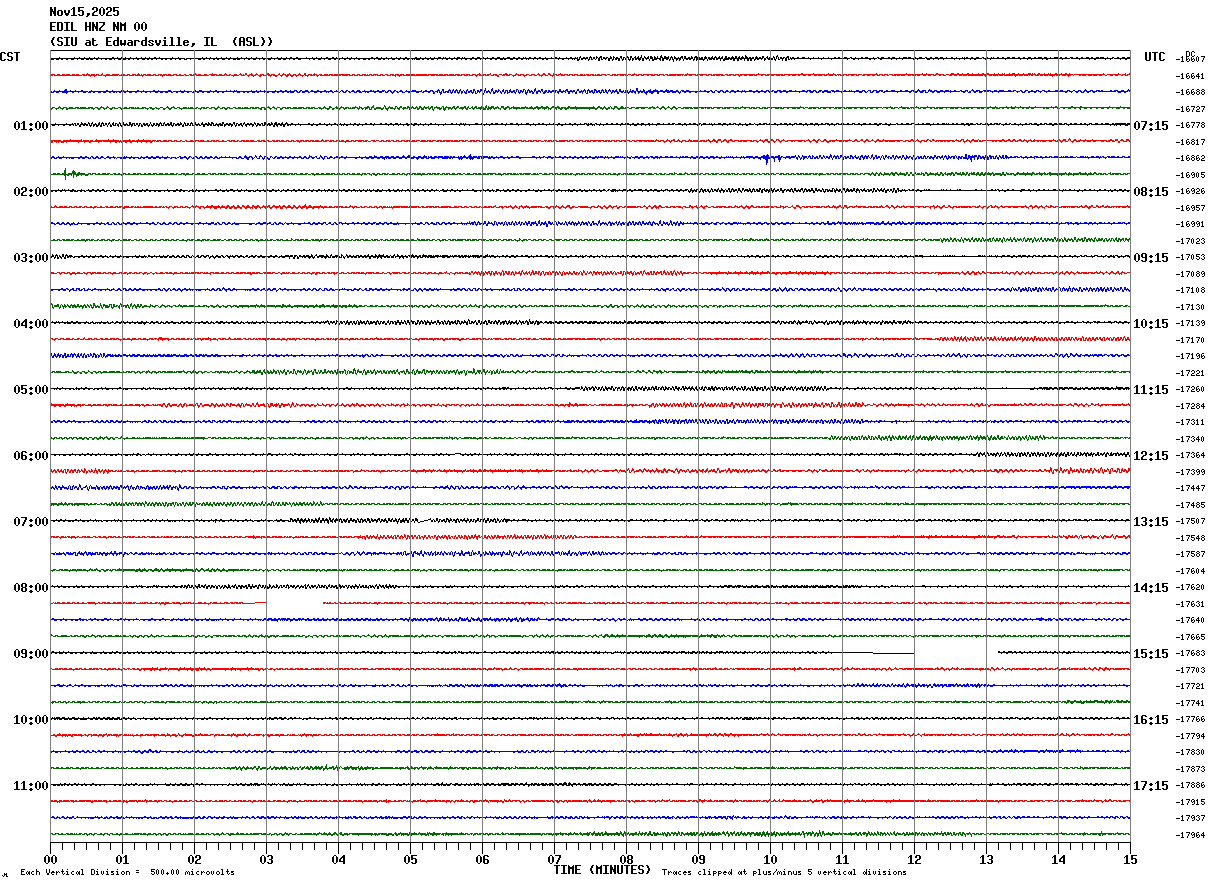Click the DC offset value "-16926"
Viewport: 1210px width, 886px height.
(1191, 191)
